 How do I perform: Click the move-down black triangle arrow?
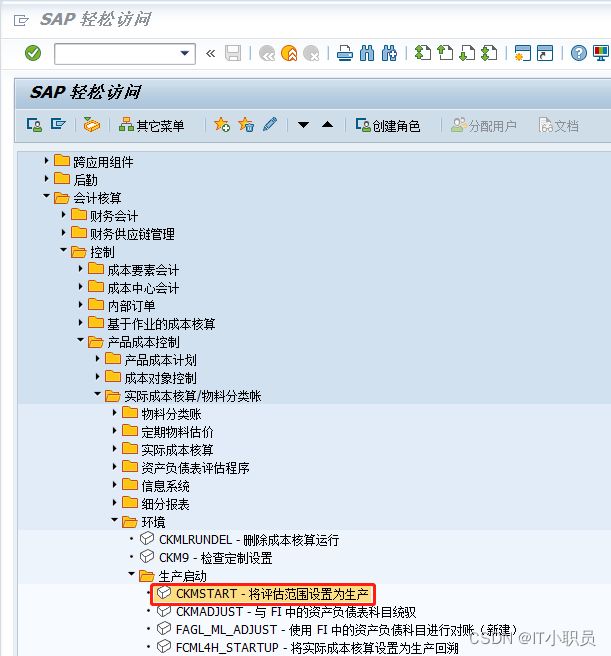(304, 125)
